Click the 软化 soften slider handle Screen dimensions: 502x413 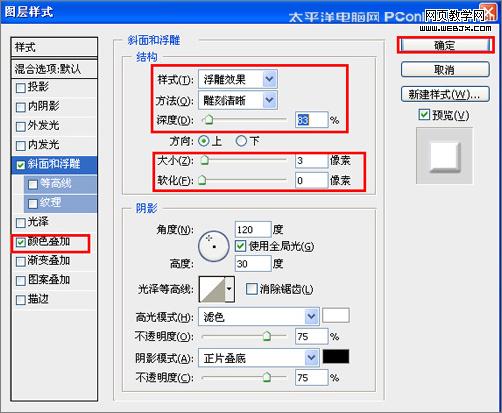202,181
